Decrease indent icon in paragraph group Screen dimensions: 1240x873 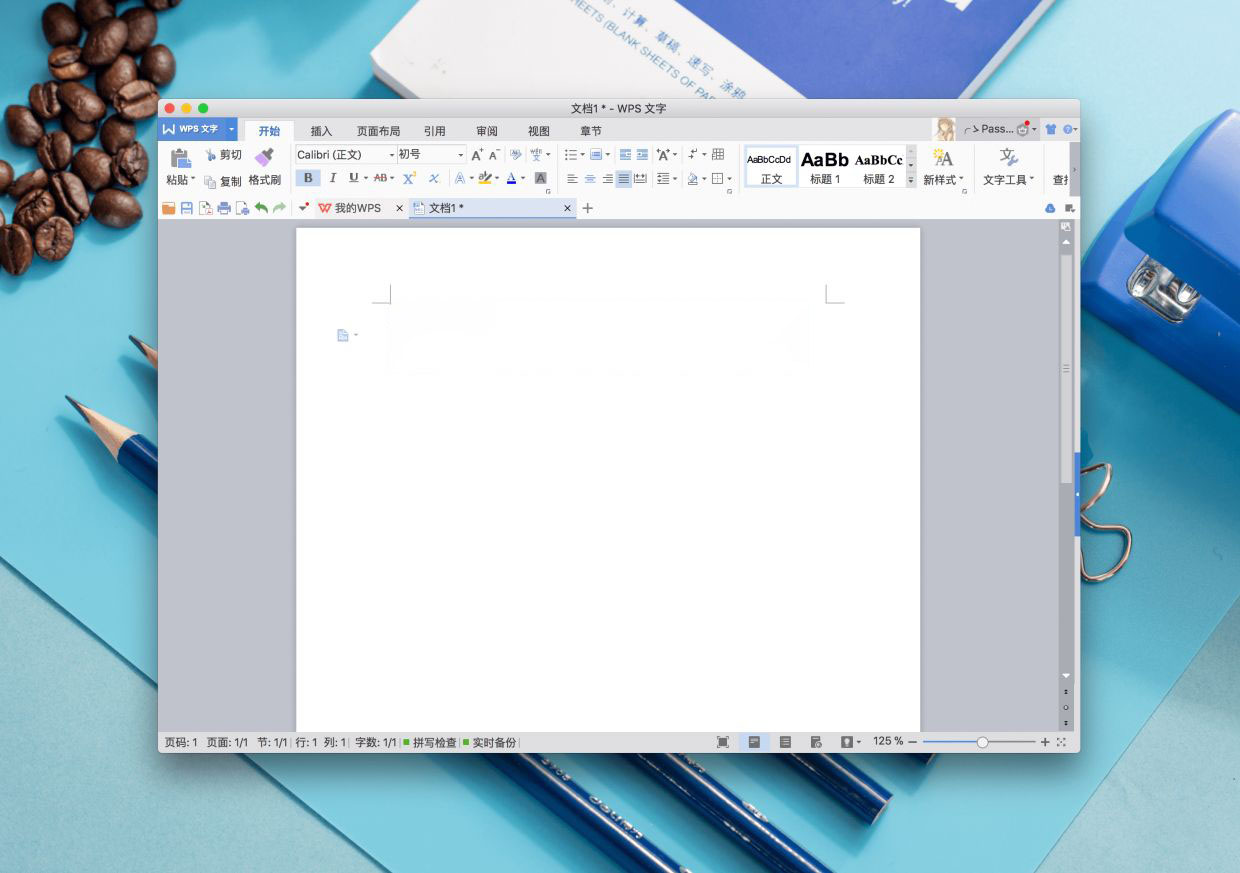625,155
